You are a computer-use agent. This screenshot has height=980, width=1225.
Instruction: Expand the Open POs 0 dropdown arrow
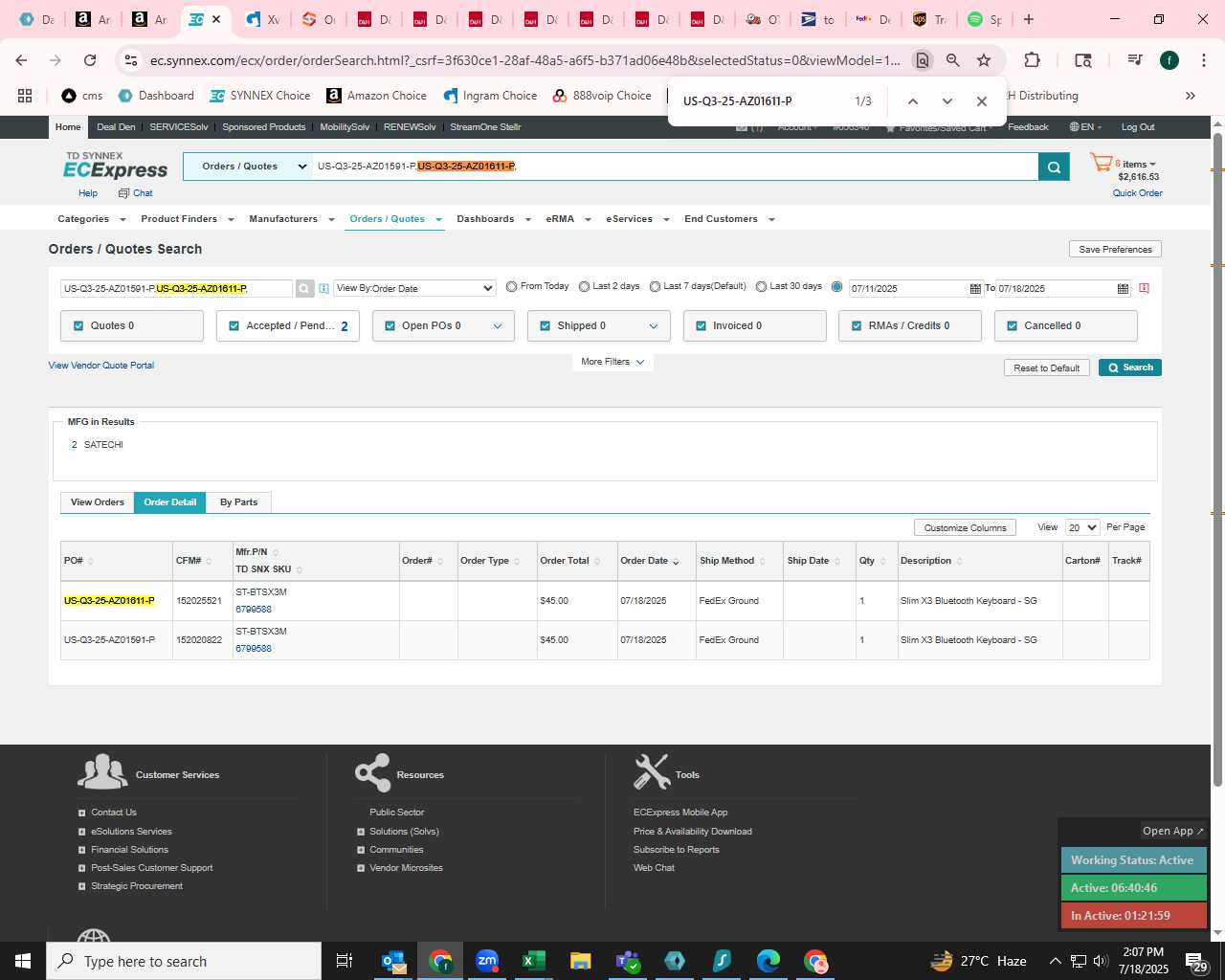pyautogui.click(x=498, y=326)
